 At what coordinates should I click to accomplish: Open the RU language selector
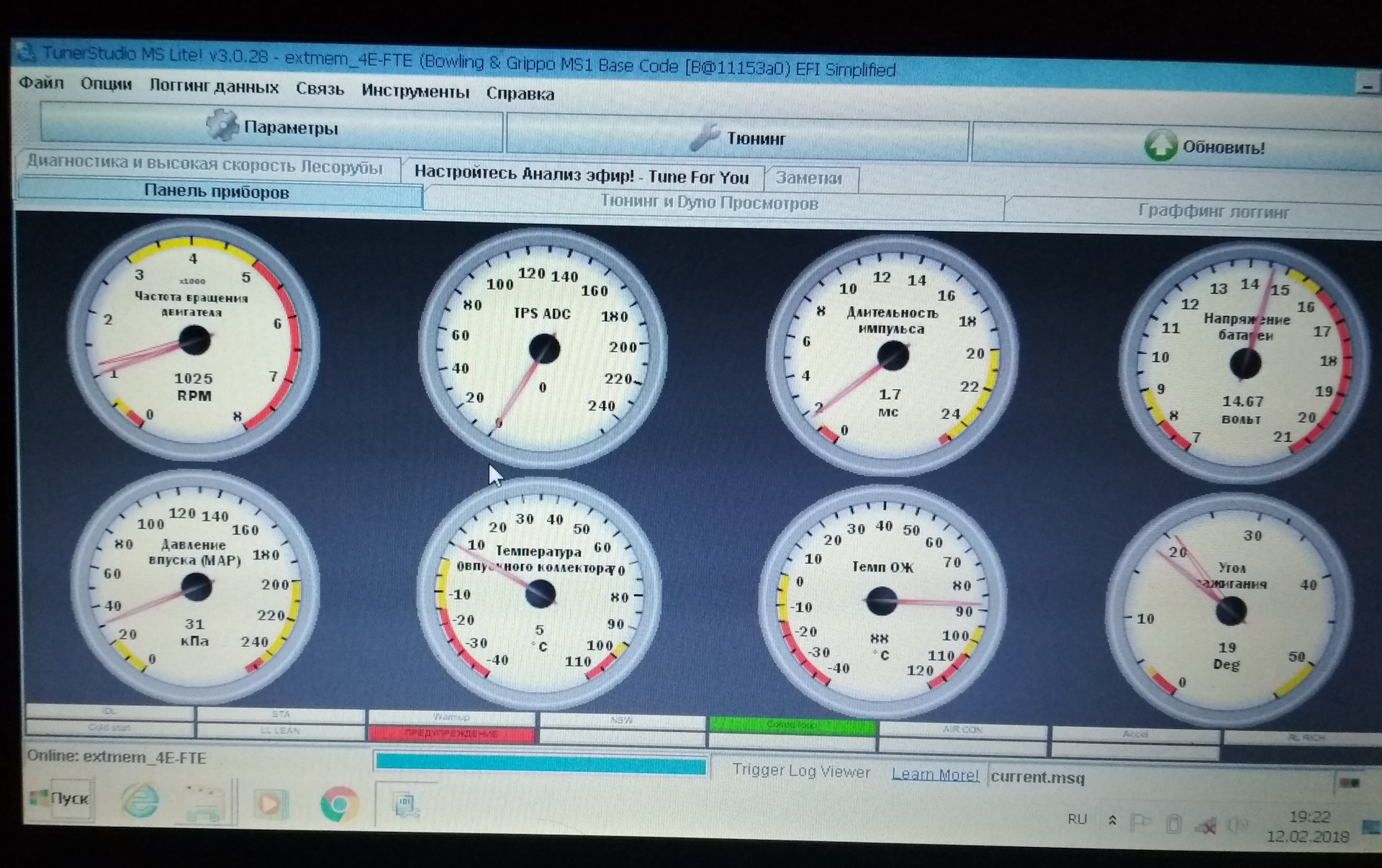(x=1077, y=819)
